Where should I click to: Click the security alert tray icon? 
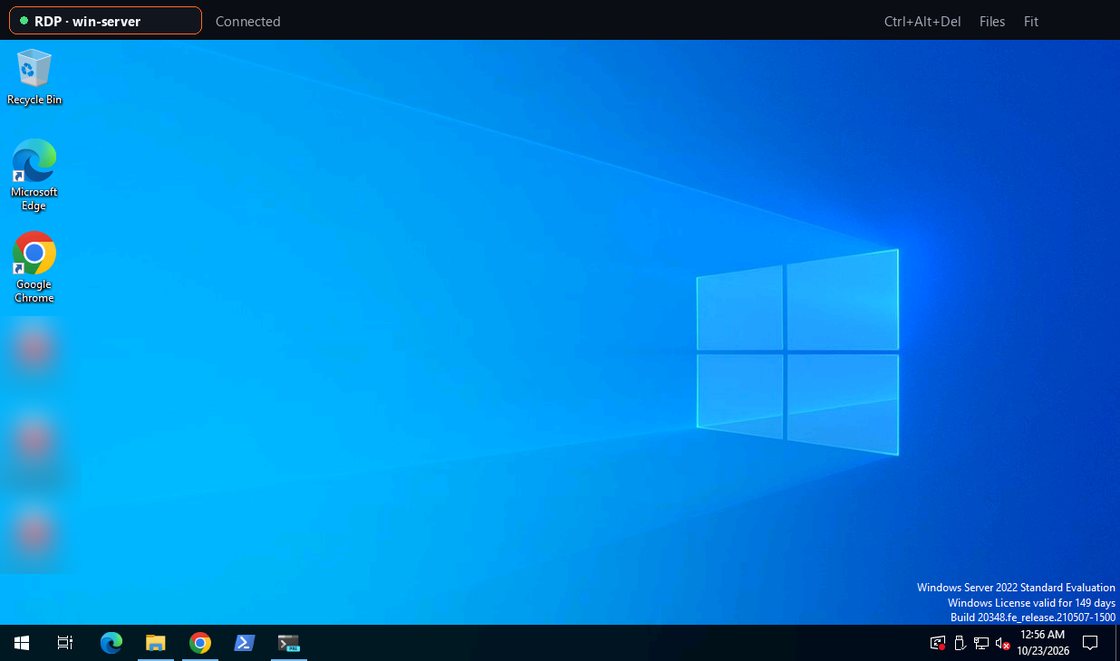pos(938,643)
